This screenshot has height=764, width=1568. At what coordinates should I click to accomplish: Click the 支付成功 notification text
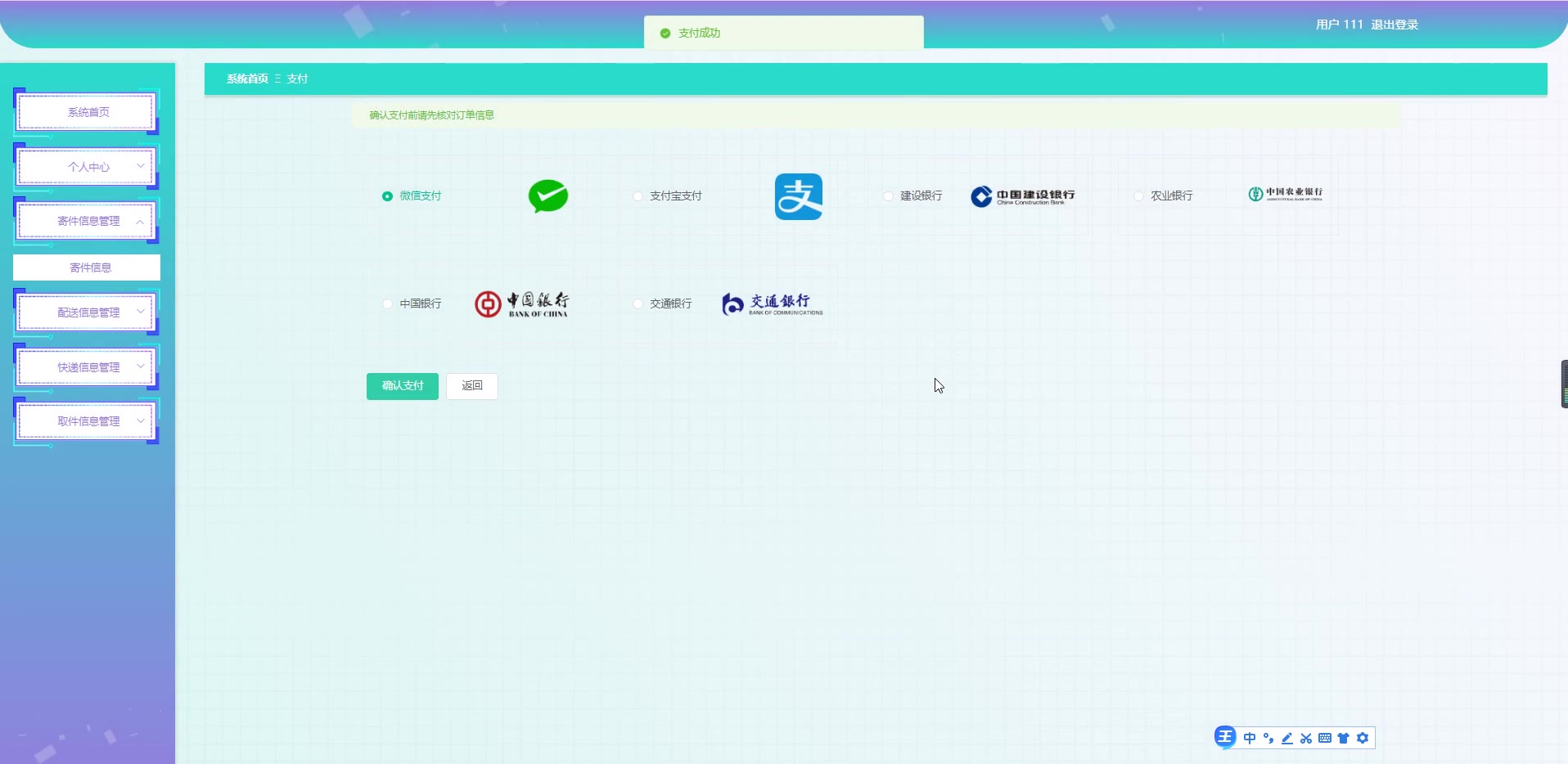click(x=699, y=34)
